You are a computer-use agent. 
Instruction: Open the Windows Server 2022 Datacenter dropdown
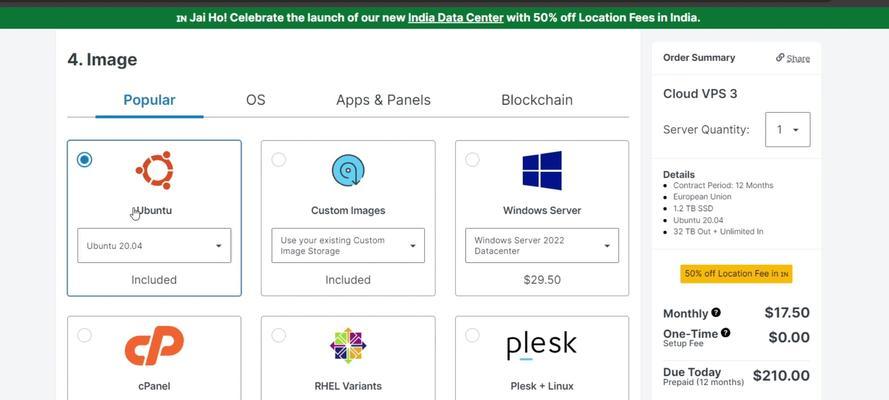[542, 245]
